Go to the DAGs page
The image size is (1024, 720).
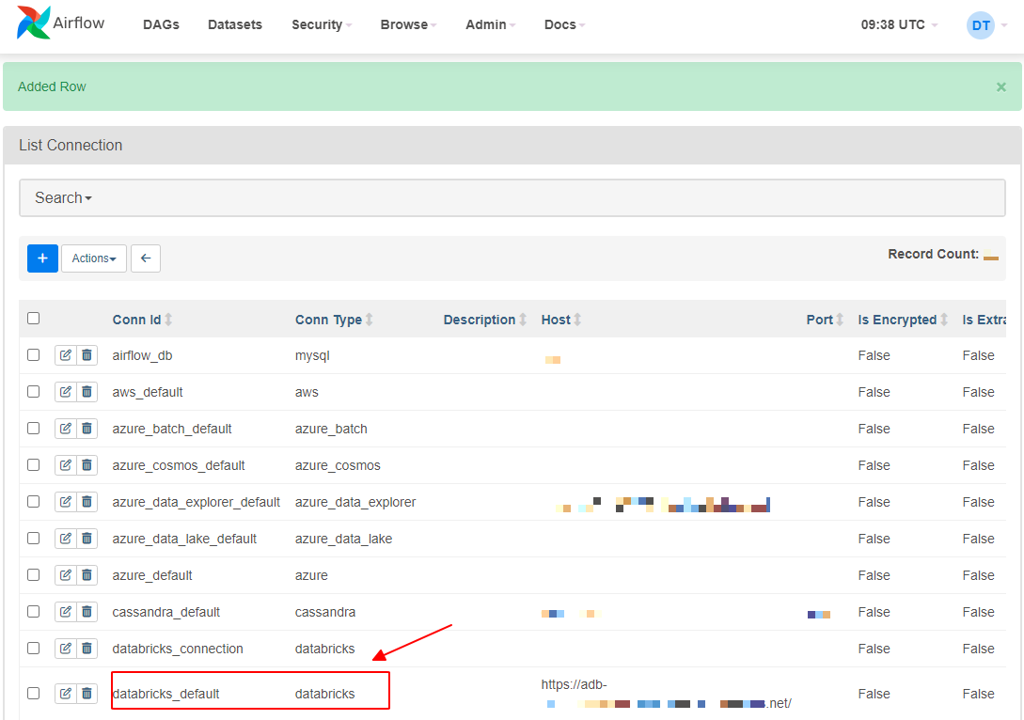pyautogui.click(x=161, y=24)
